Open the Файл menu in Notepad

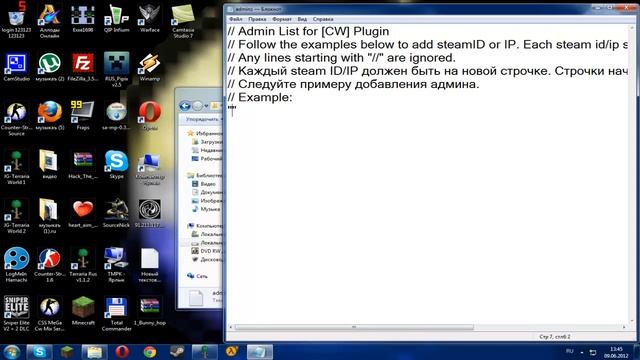tap(236, 19)
